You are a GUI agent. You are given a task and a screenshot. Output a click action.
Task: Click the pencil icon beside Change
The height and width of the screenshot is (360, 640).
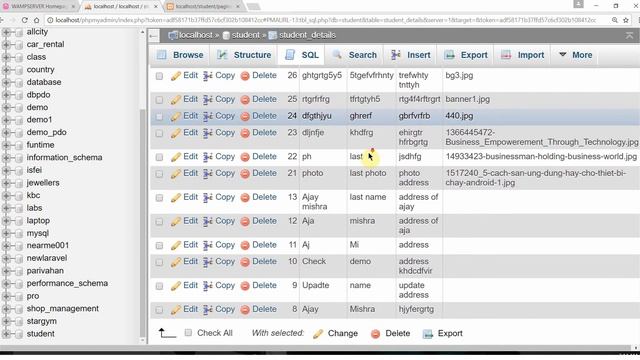pos(318,334)
